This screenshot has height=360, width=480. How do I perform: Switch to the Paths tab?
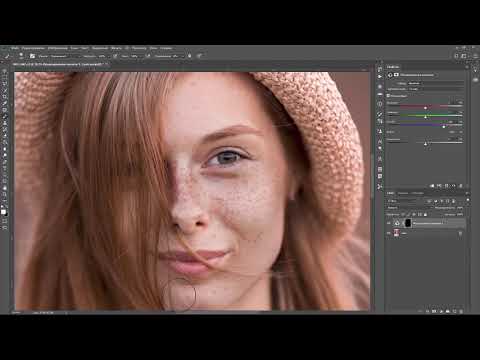(x=417, y=193)
